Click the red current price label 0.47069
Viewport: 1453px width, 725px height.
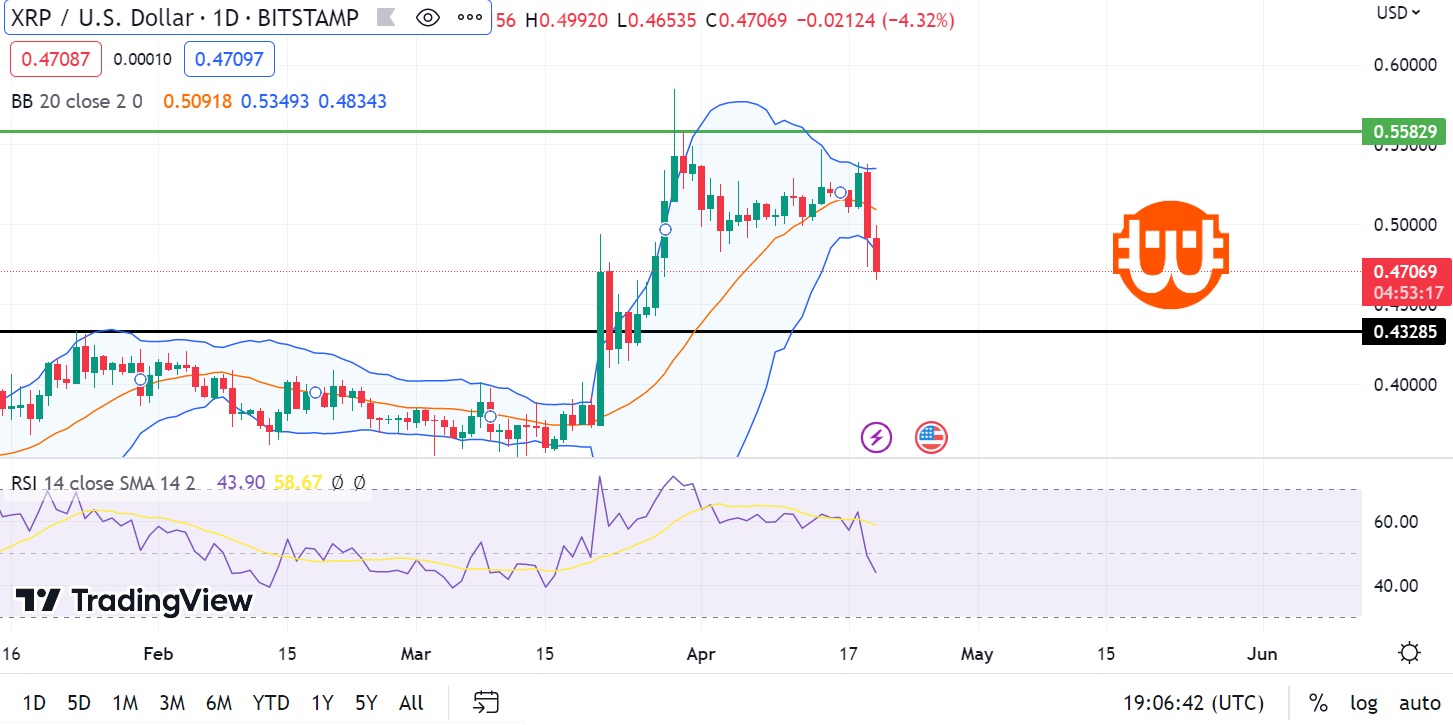pyautogui.click(x=1404, y=270)
